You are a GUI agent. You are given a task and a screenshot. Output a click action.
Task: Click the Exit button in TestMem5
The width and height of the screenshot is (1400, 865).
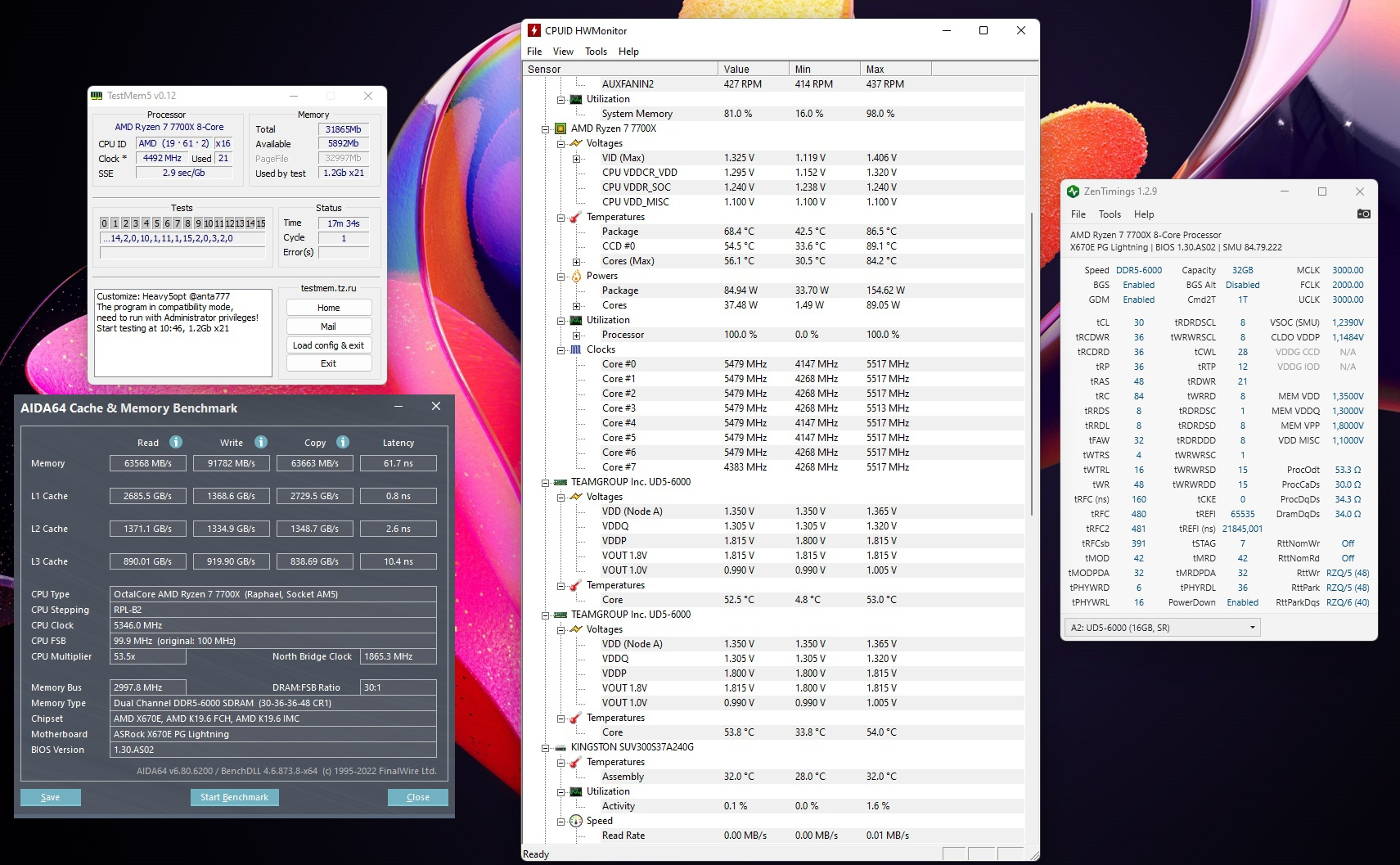point(329,363)
